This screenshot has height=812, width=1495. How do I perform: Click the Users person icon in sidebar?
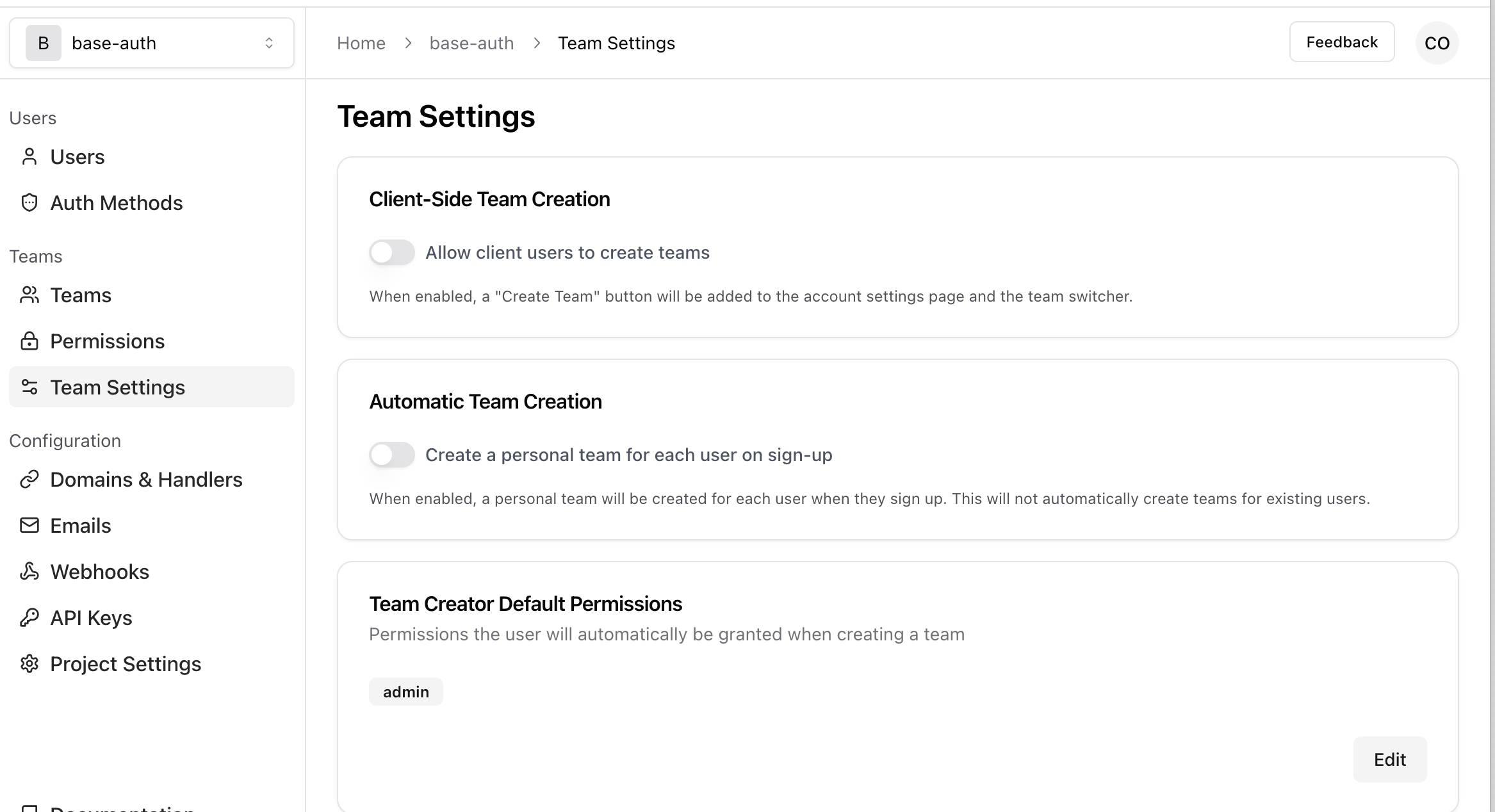[29, 157]
